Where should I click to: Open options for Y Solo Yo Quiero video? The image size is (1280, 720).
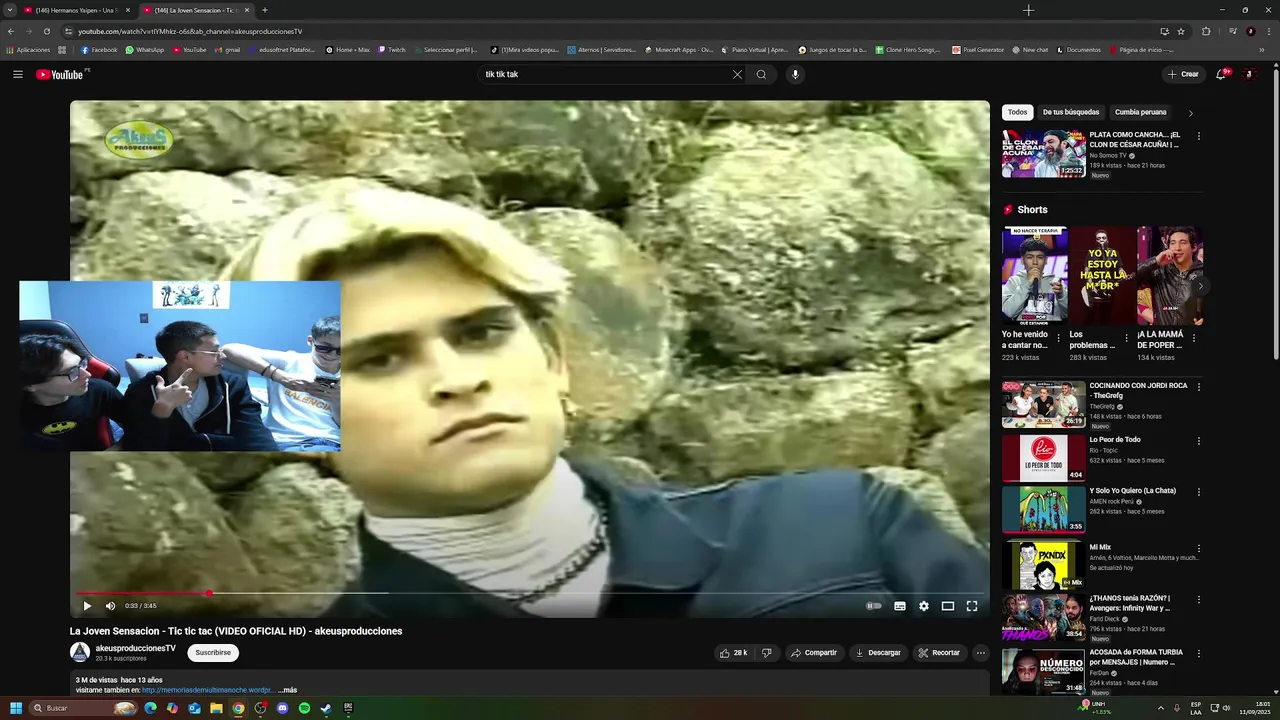1199,492
